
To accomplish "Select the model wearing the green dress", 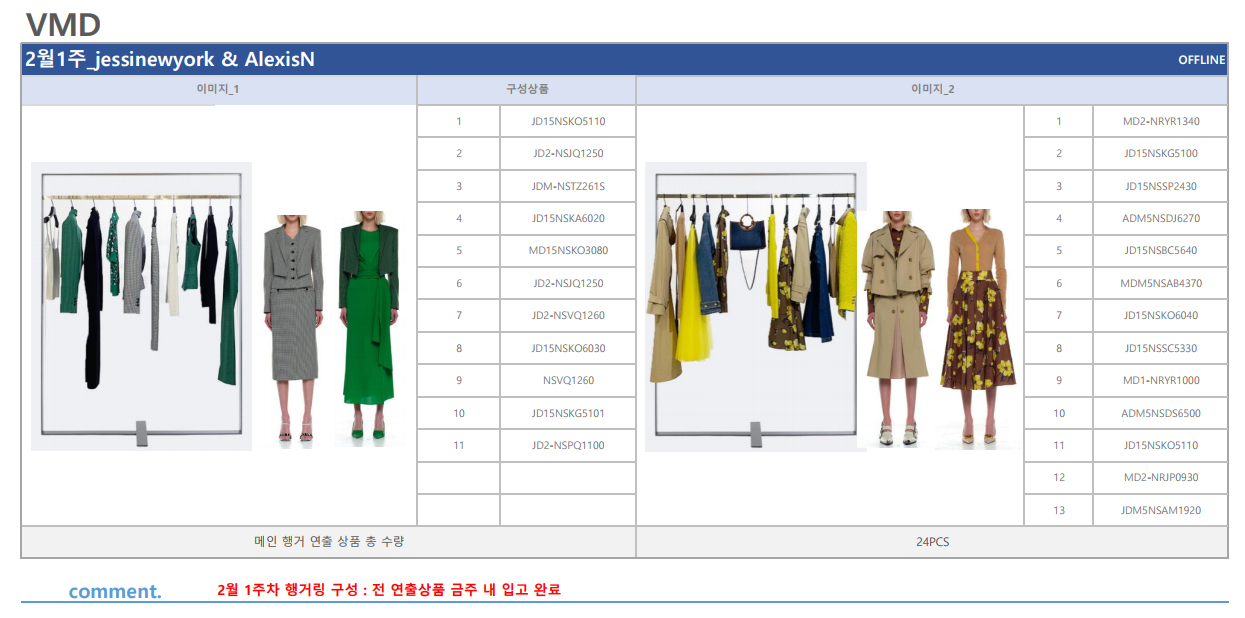I will tap(369, 325).
